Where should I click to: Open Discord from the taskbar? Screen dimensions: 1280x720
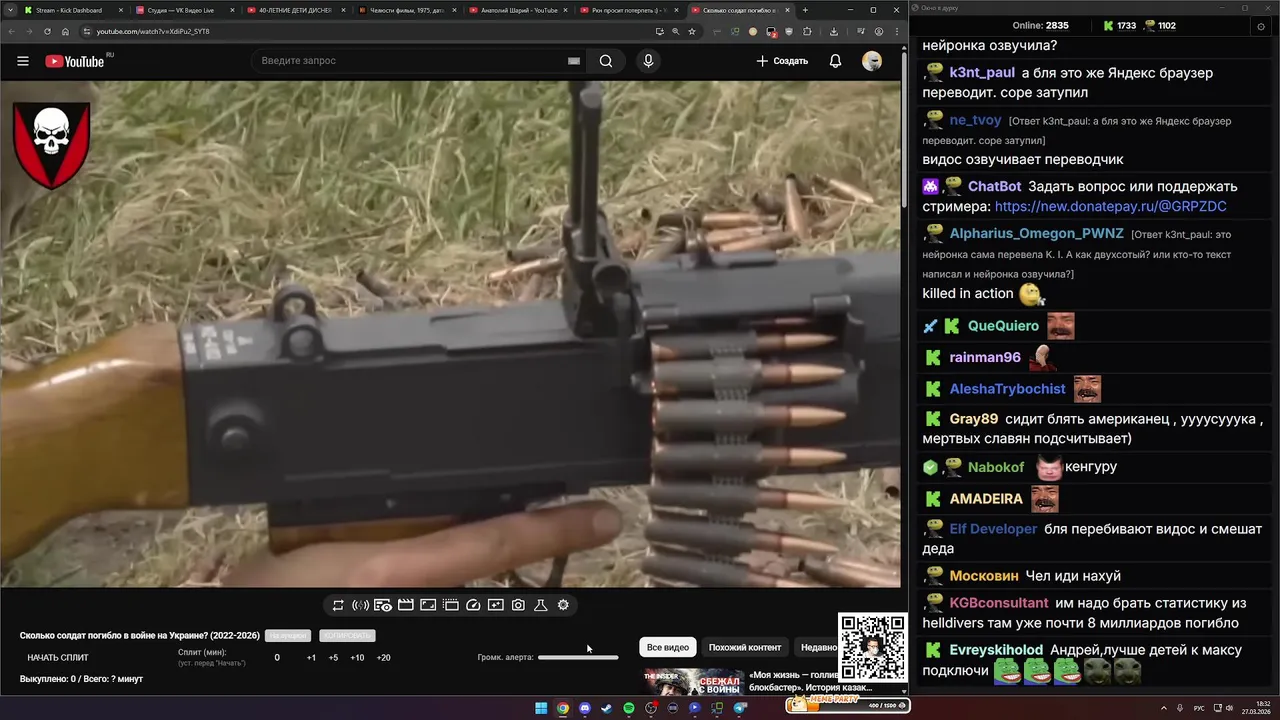click(x=585, y=708)
